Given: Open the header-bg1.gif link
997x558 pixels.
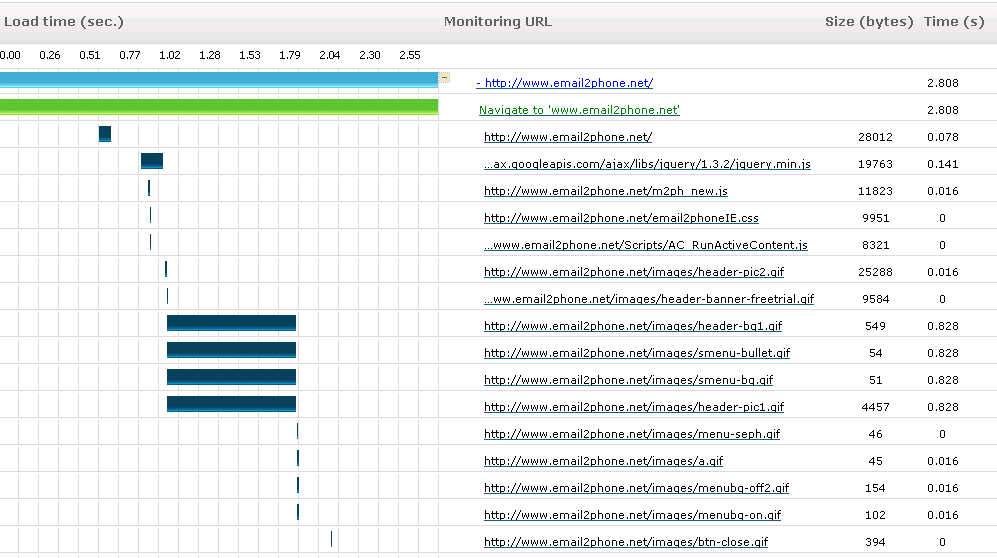Looking at the screenshot, I should coord(633,326).
